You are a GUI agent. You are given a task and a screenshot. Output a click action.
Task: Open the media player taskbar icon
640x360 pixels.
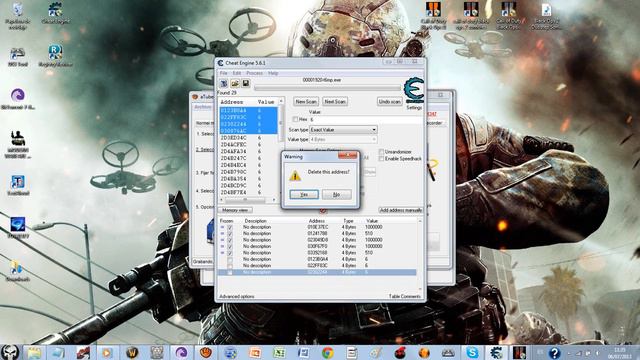click(107, 353)
